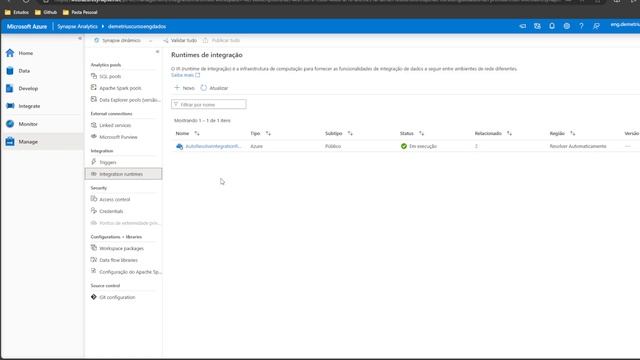This screenshot has height=360, width=640.
Task: Click the Estudos bookmark folder
Action: (17, 12)
